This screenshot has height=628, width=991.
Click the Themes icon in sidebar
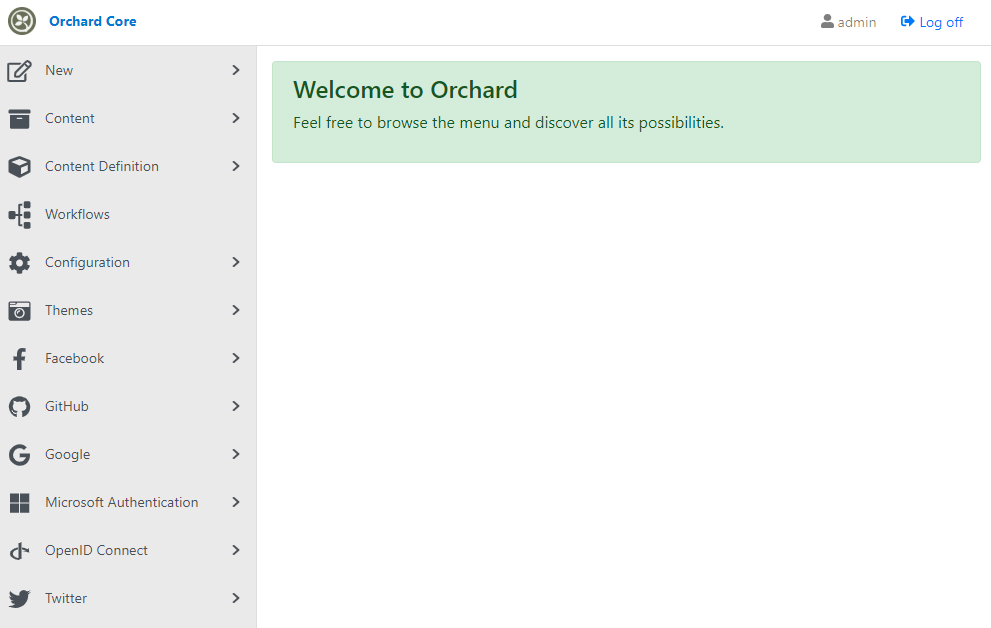pyautogui.click(x=20, y=311)
